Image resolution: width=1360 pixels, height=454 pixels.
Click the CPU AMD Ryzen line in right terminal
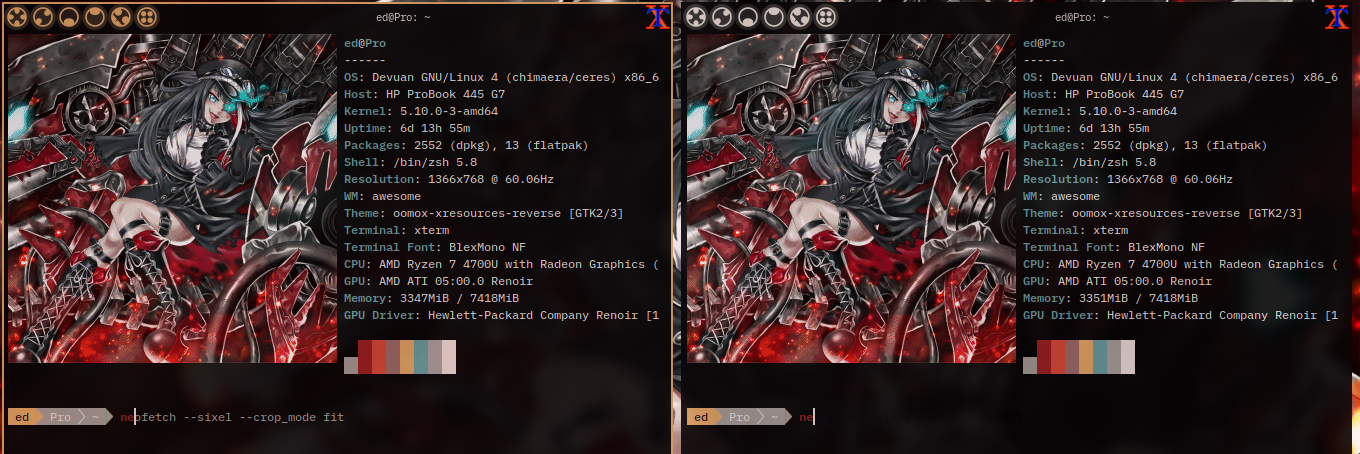tap(1180, 264)
